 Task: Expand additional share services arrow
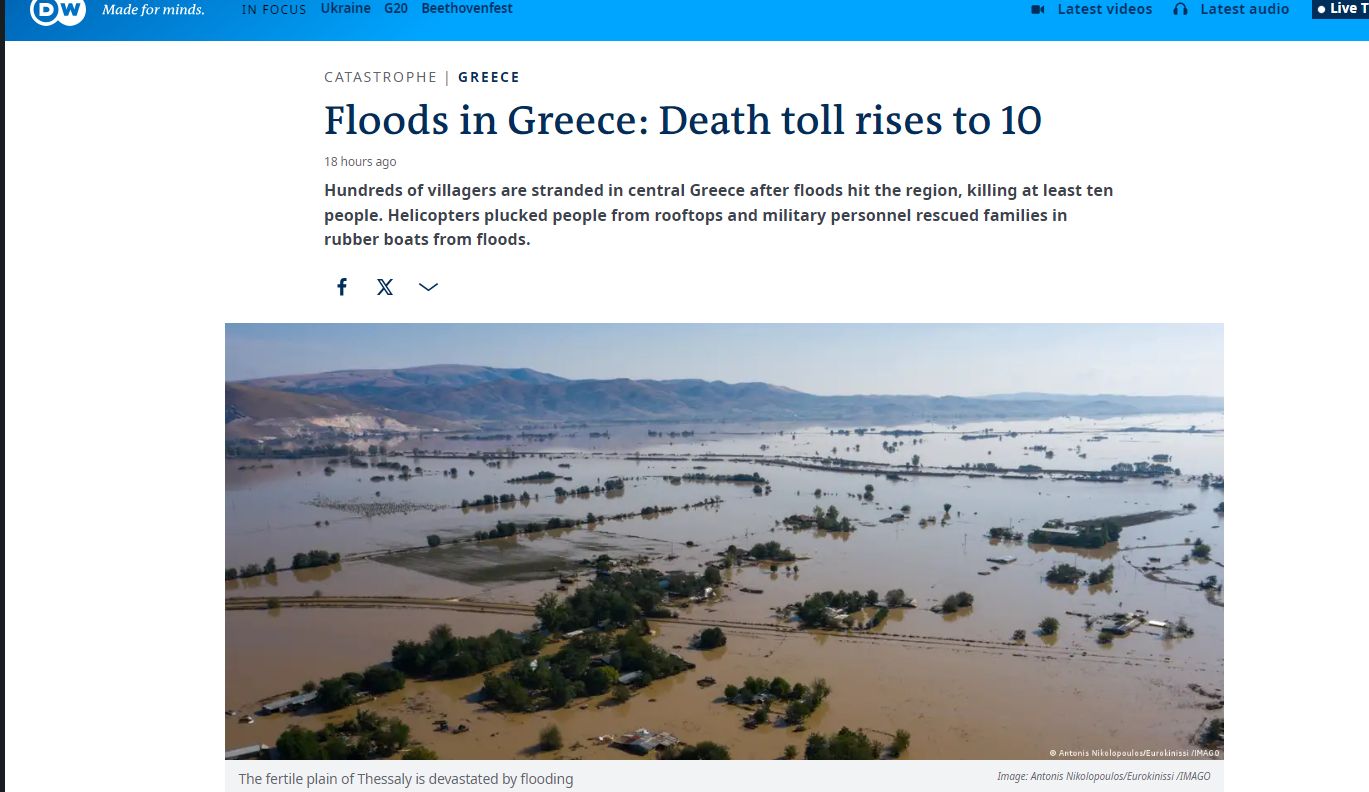428,287
